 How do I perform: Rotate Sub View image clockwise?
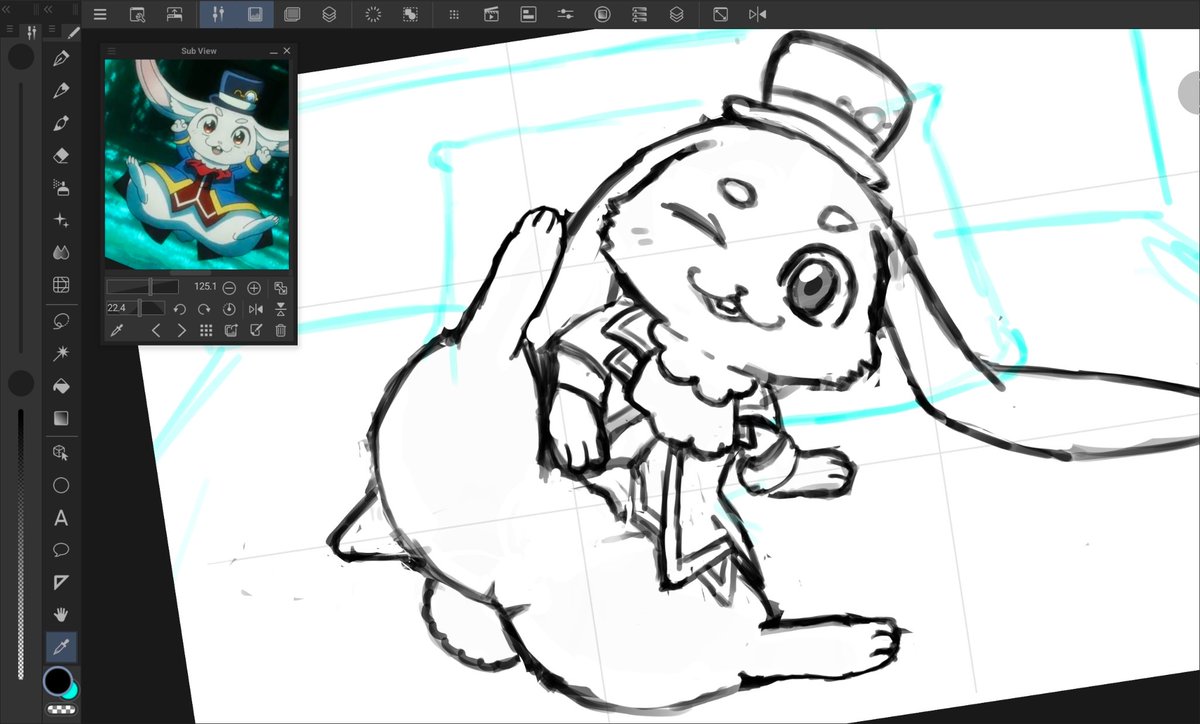click(x=205, y=308)
